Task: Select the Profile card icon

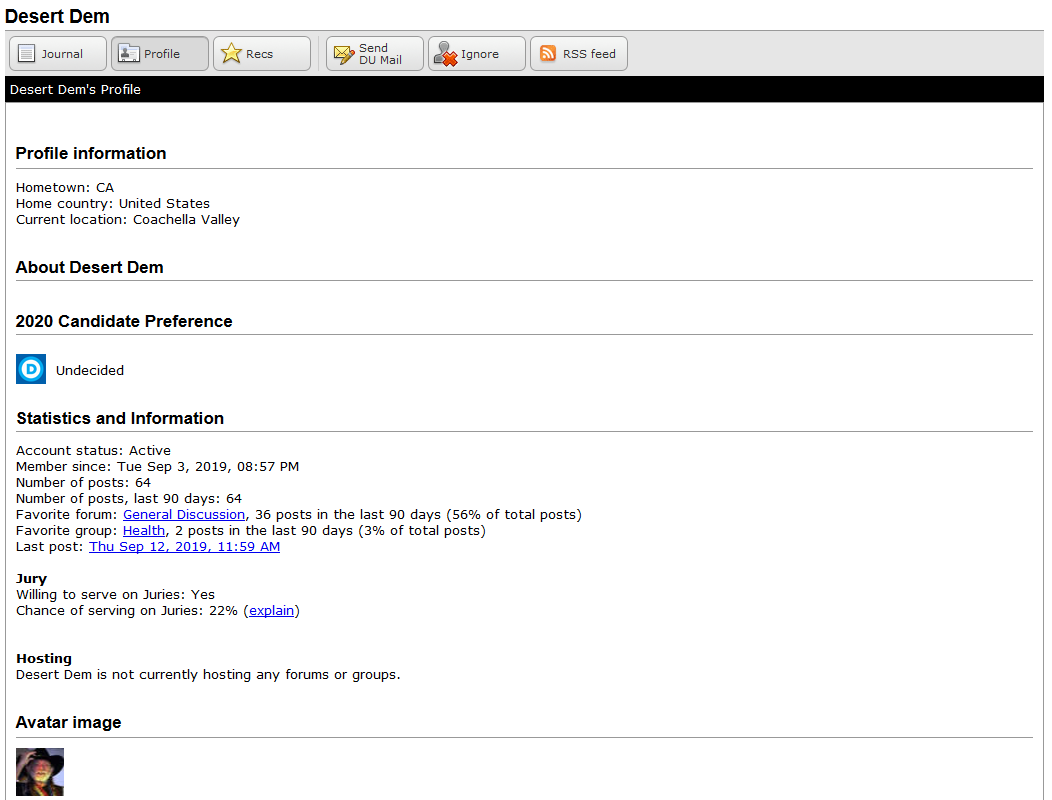Action: (x=129, y=54)
